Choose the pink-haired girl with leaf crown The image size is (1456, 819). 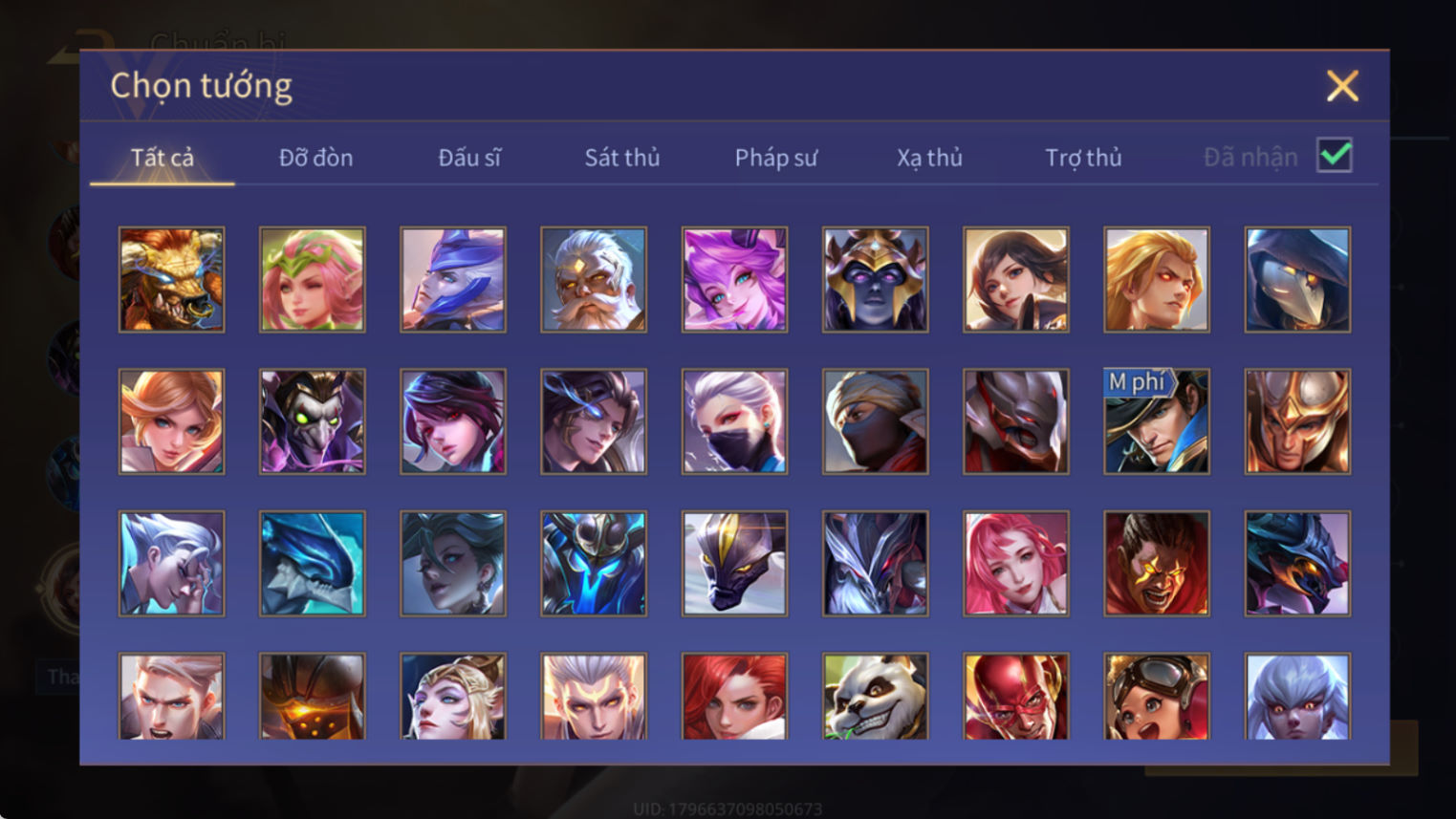tap(312, 279)
